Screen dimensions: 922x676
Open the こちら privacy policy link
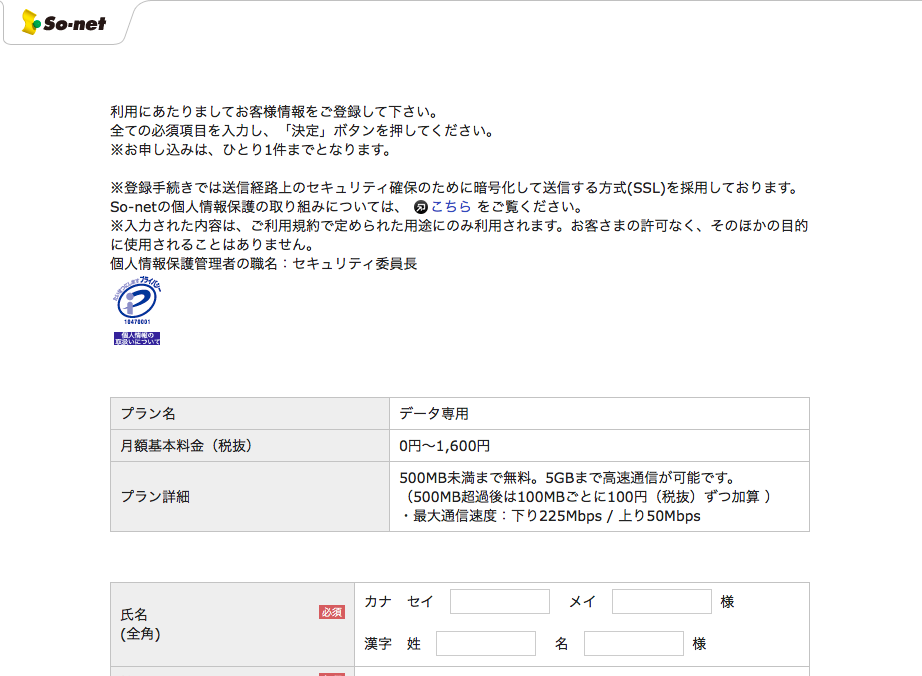(x=451, y=206)
